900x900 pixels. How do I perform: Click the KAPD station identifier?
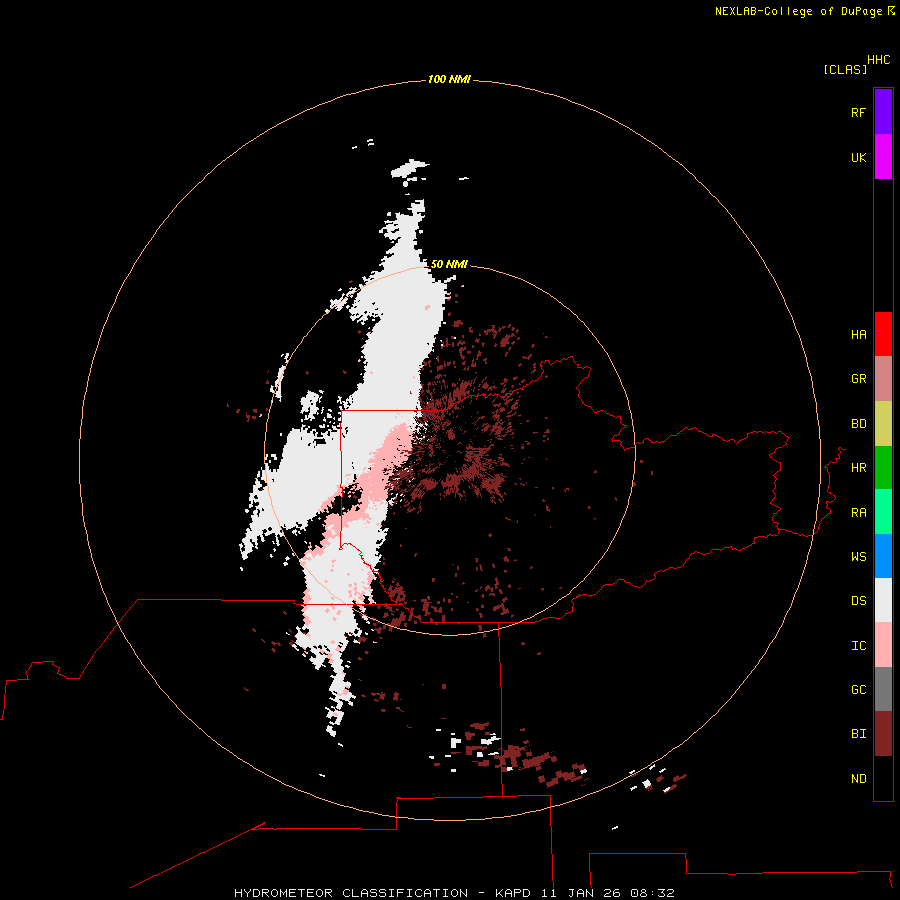coord(513,893)
